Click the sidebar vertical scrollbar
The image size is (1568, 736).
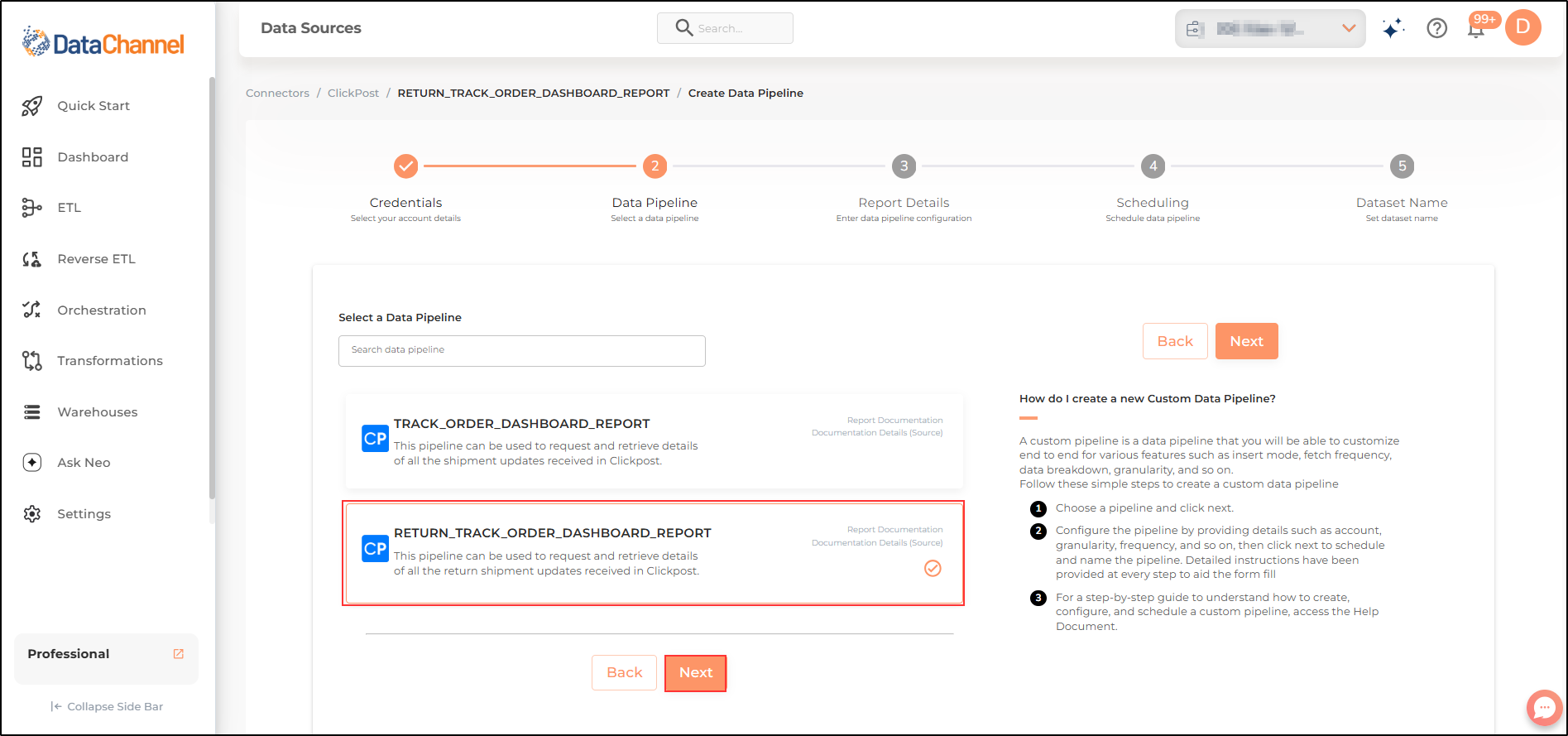point(212,290)
